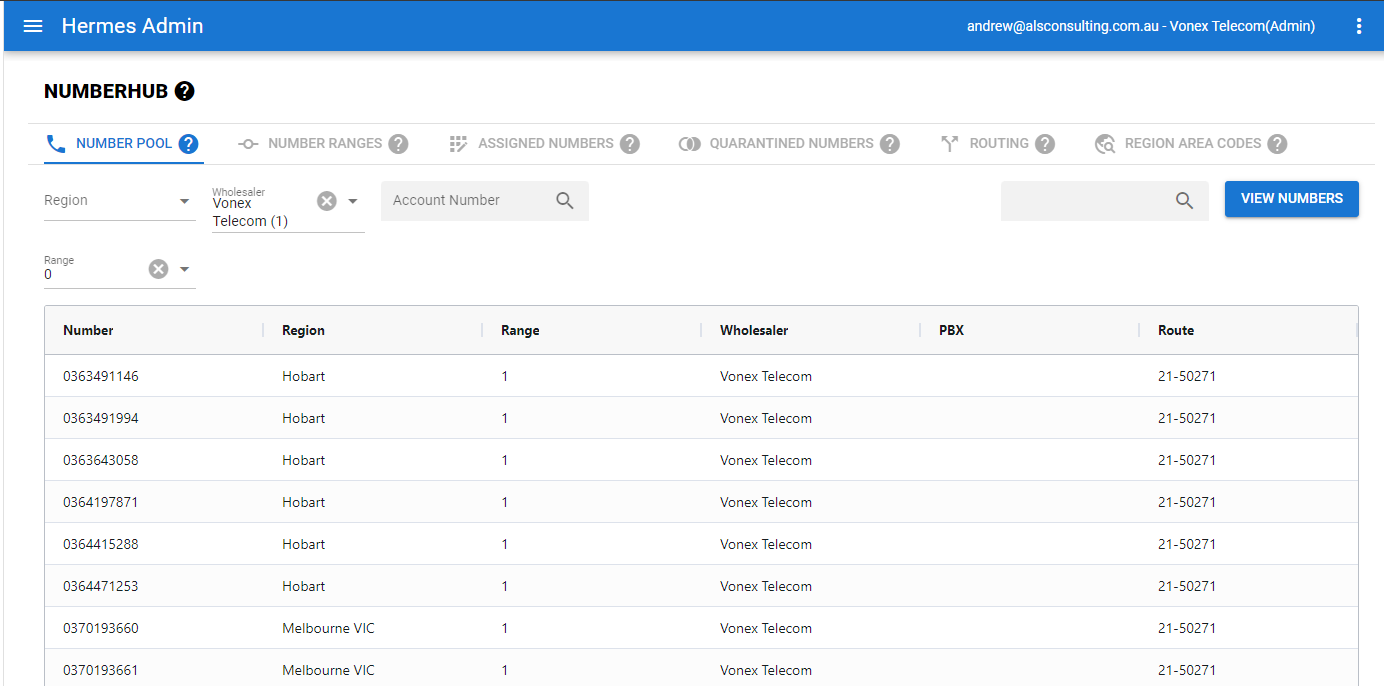
Task: Open the vertical three-dot options menu
Action: coord(1358,26)
